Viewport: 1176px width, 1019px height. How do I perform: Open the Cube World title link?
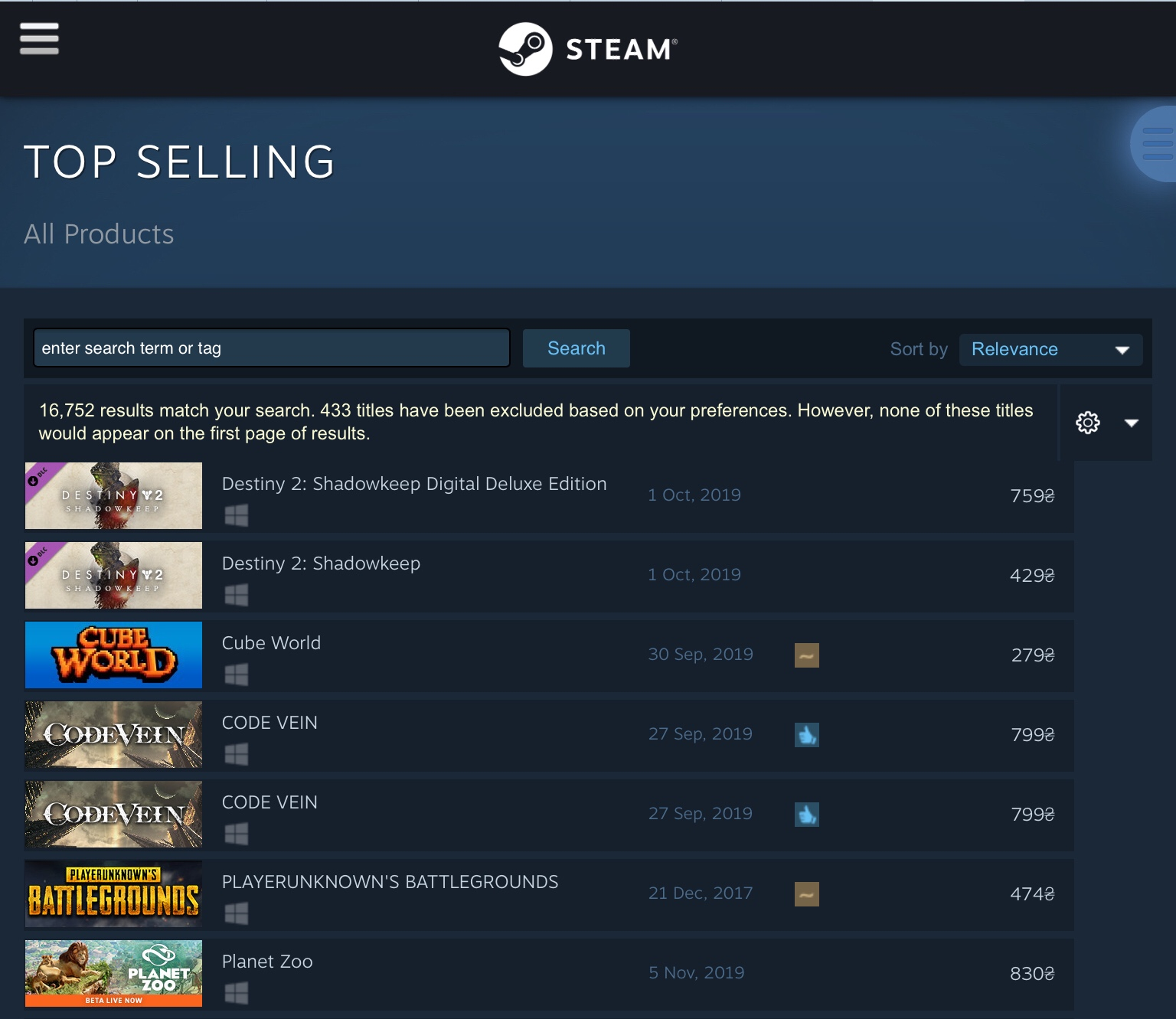271,643
